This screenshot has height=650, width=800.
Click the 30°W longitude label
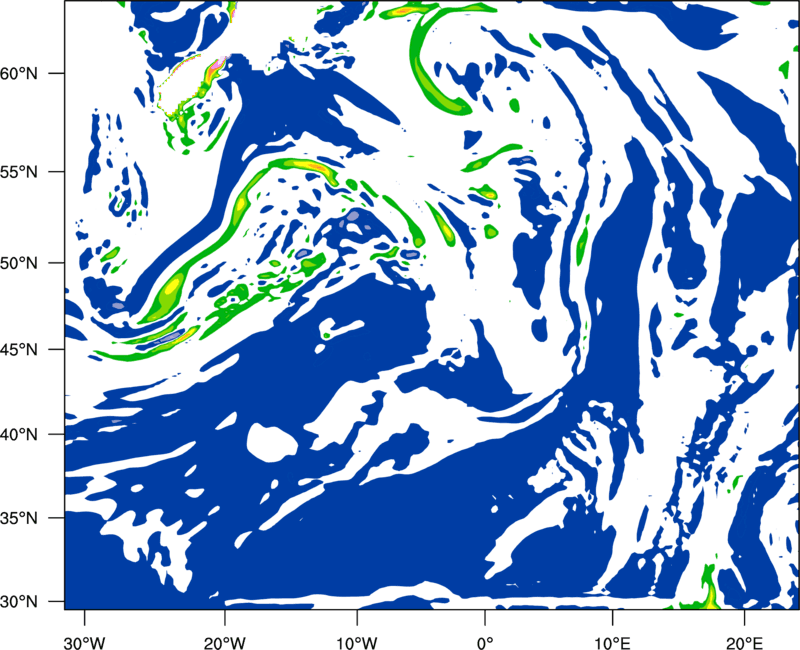84,643
